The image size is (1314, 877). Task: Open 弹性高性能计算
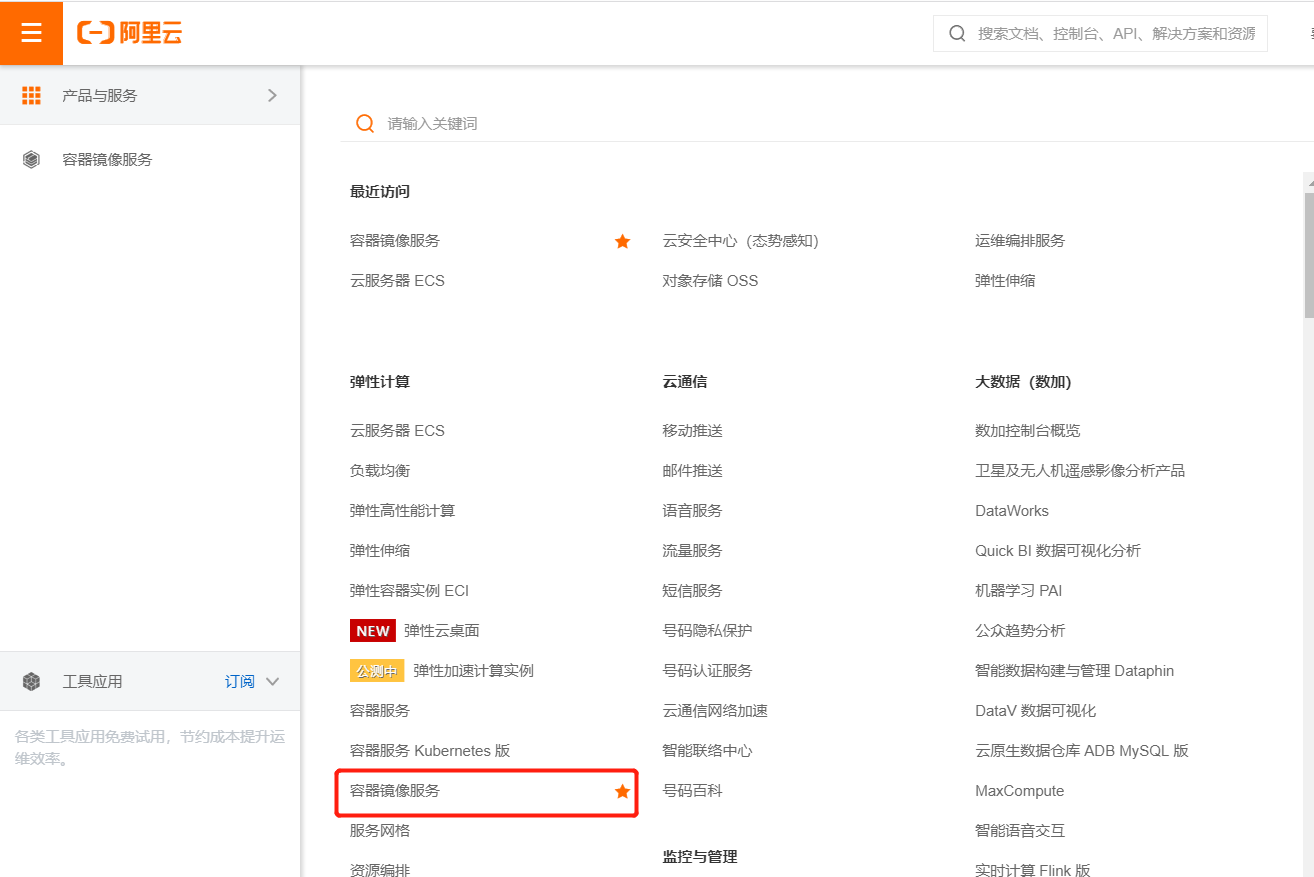pos(402,511)
